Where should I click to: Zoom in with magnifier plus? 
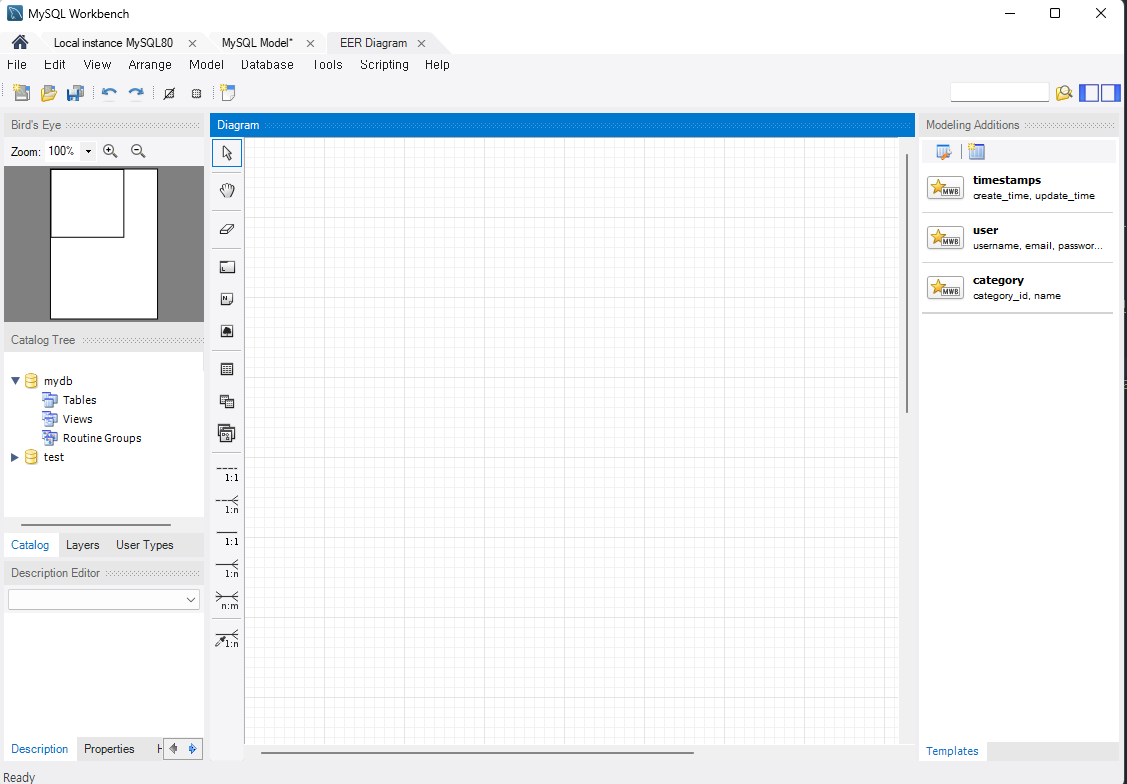(x=110, y=151)
